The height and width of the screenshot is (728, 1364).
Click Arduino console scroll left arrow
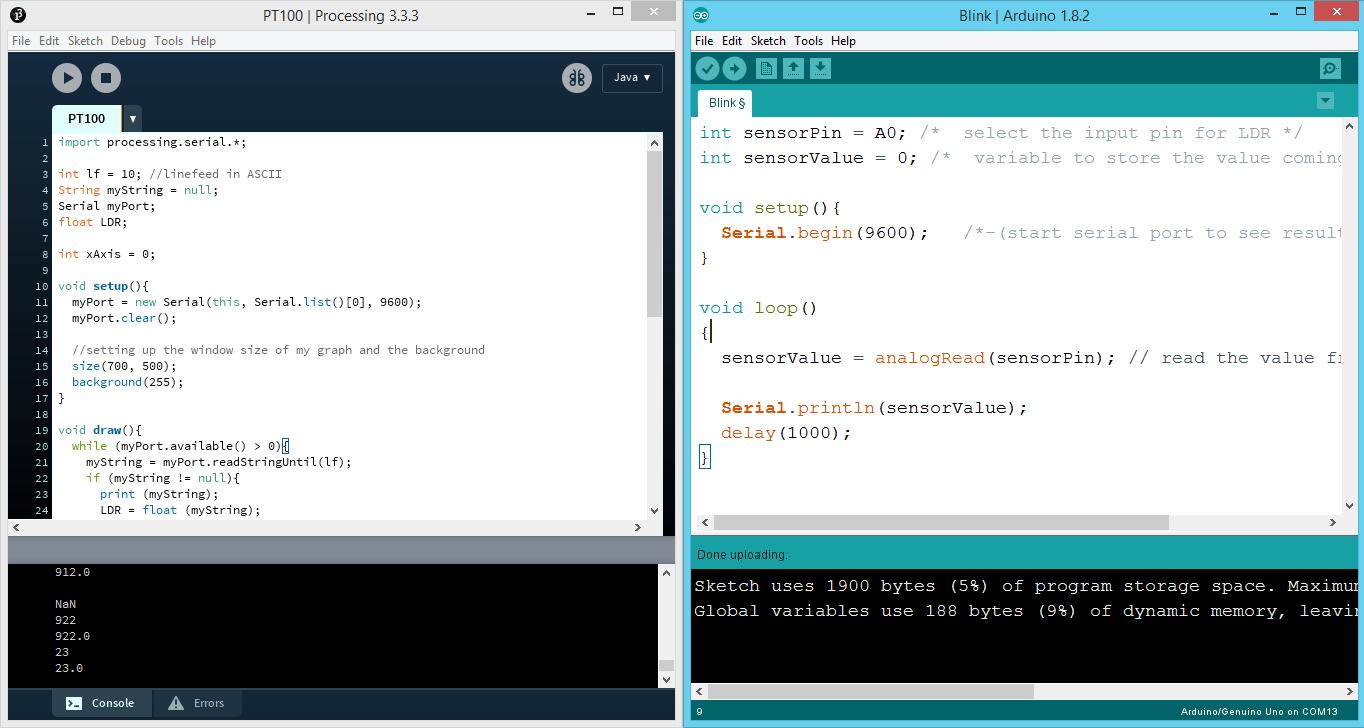699,691
